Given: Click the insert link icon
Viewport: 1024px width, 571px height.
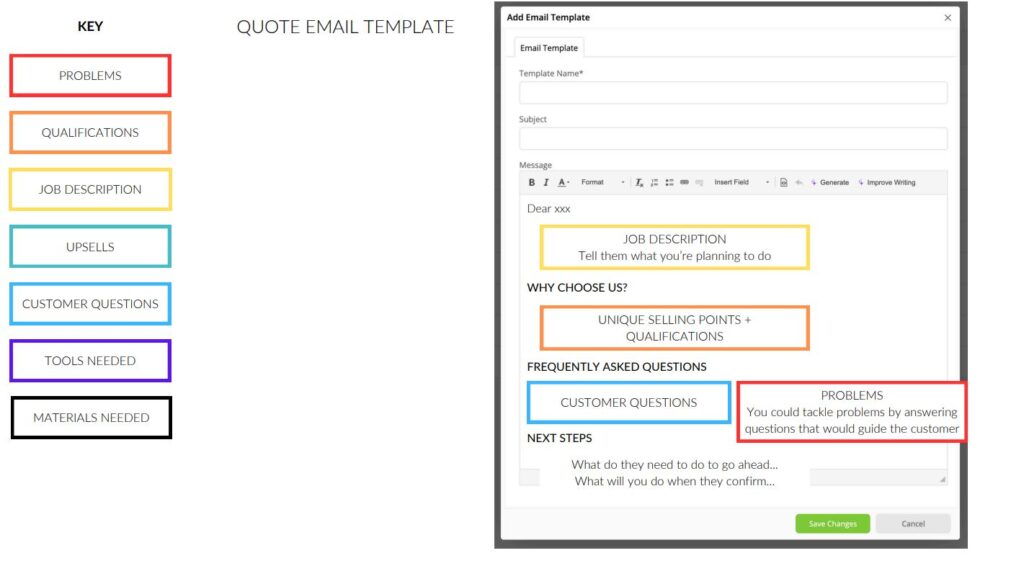Looking at the screenshot, I should pos(684,182).
